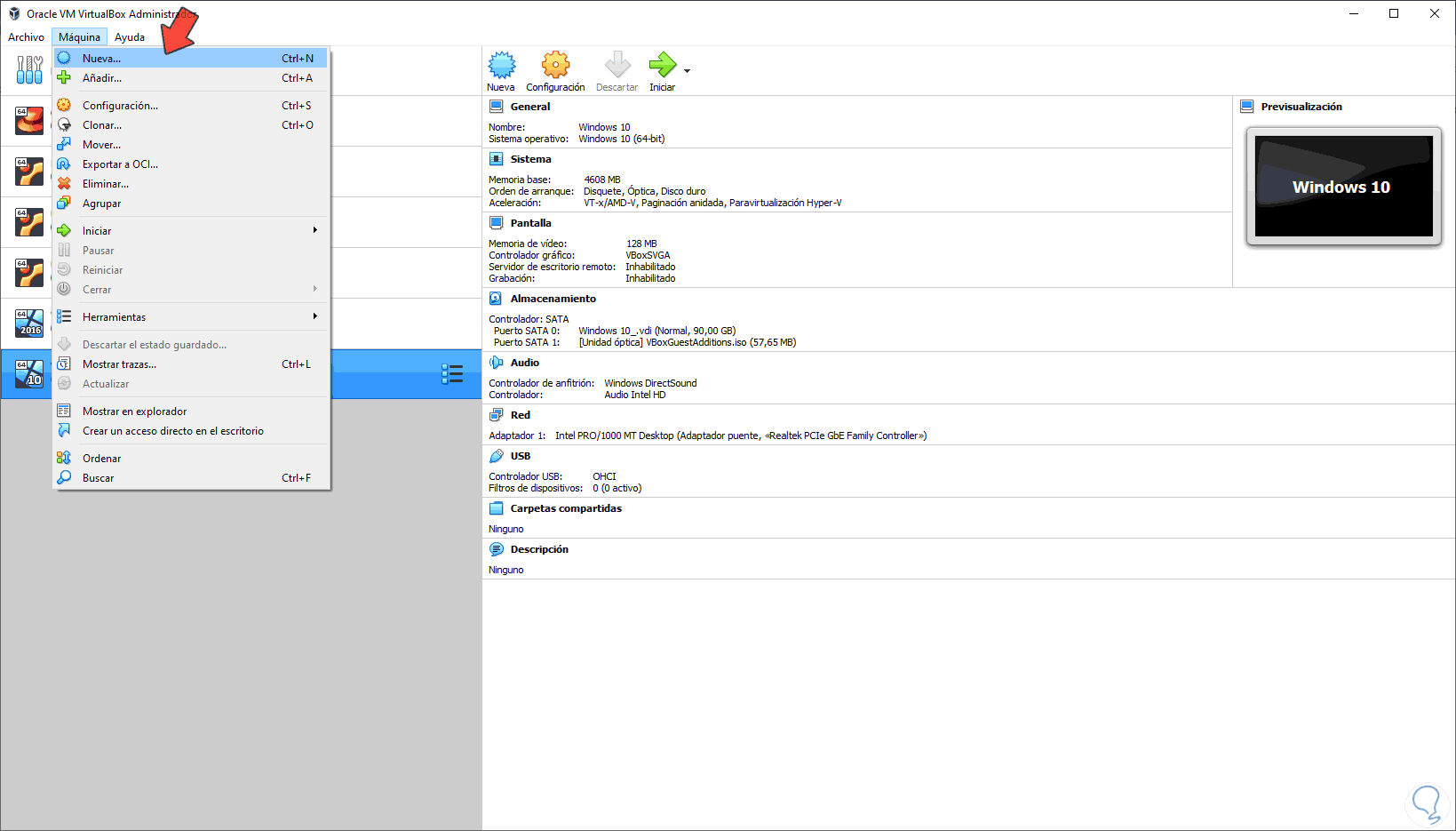The height and width of the screenshot is (831, 1456).
Task: Click "Inhabilitado" beside Servidor de escritorio remoto
Action: (x=650, y=267)
